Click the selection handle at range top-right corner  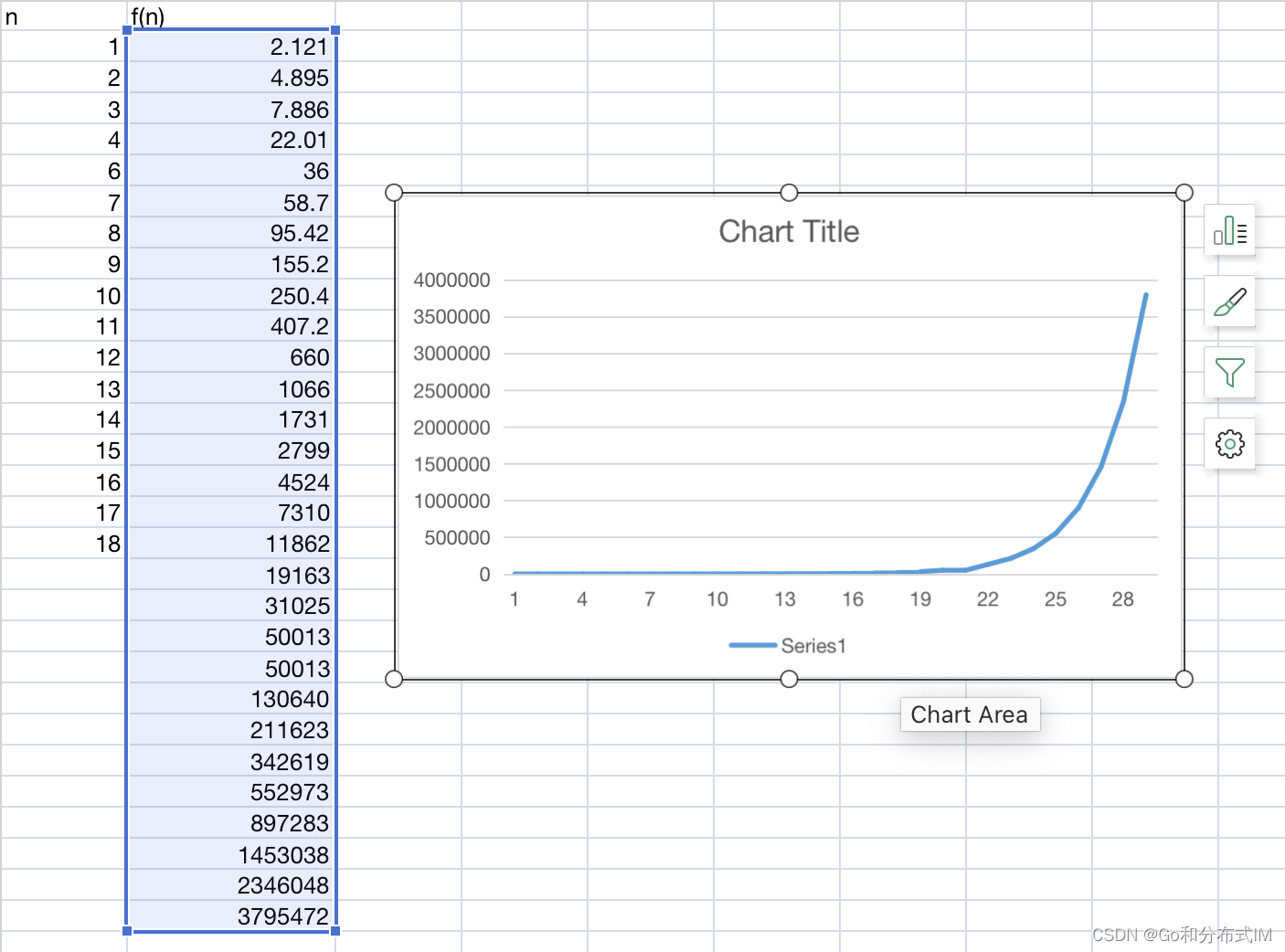point(335,30)
